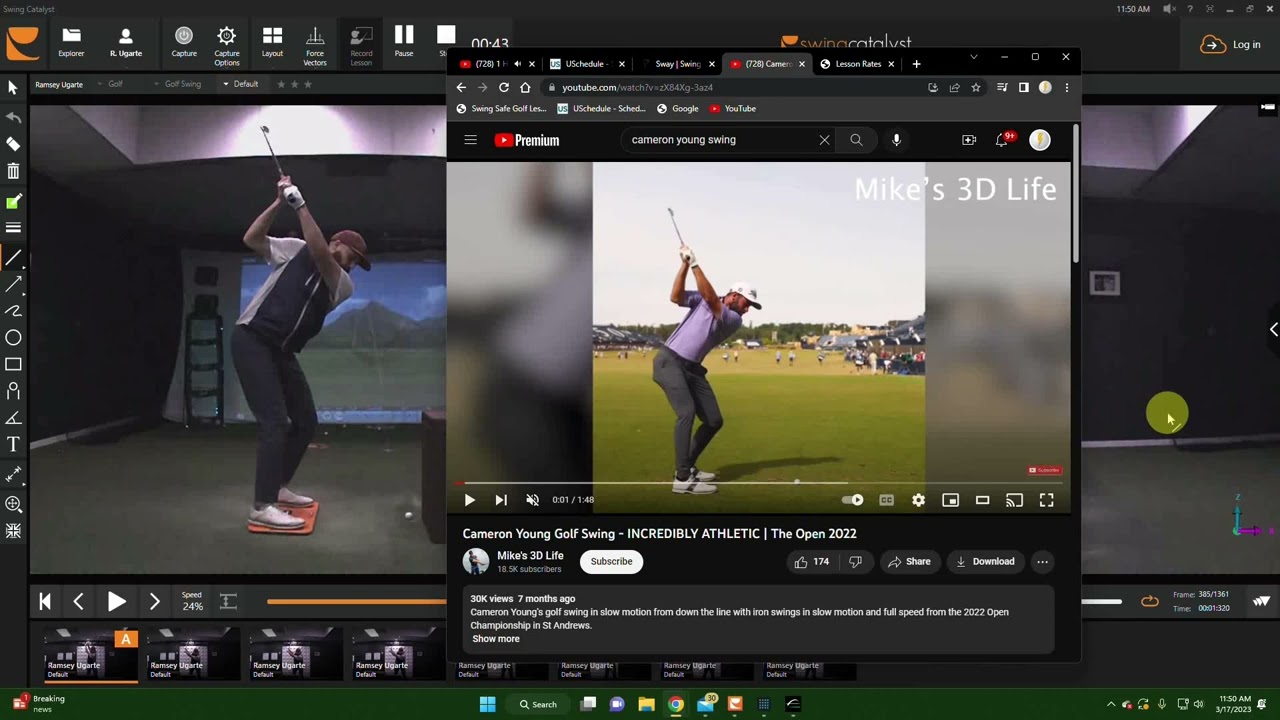This screenshot has height=720, width=1280.
Task: Mute the first YouTube tab's audio icon
Action: click(517, 64)
